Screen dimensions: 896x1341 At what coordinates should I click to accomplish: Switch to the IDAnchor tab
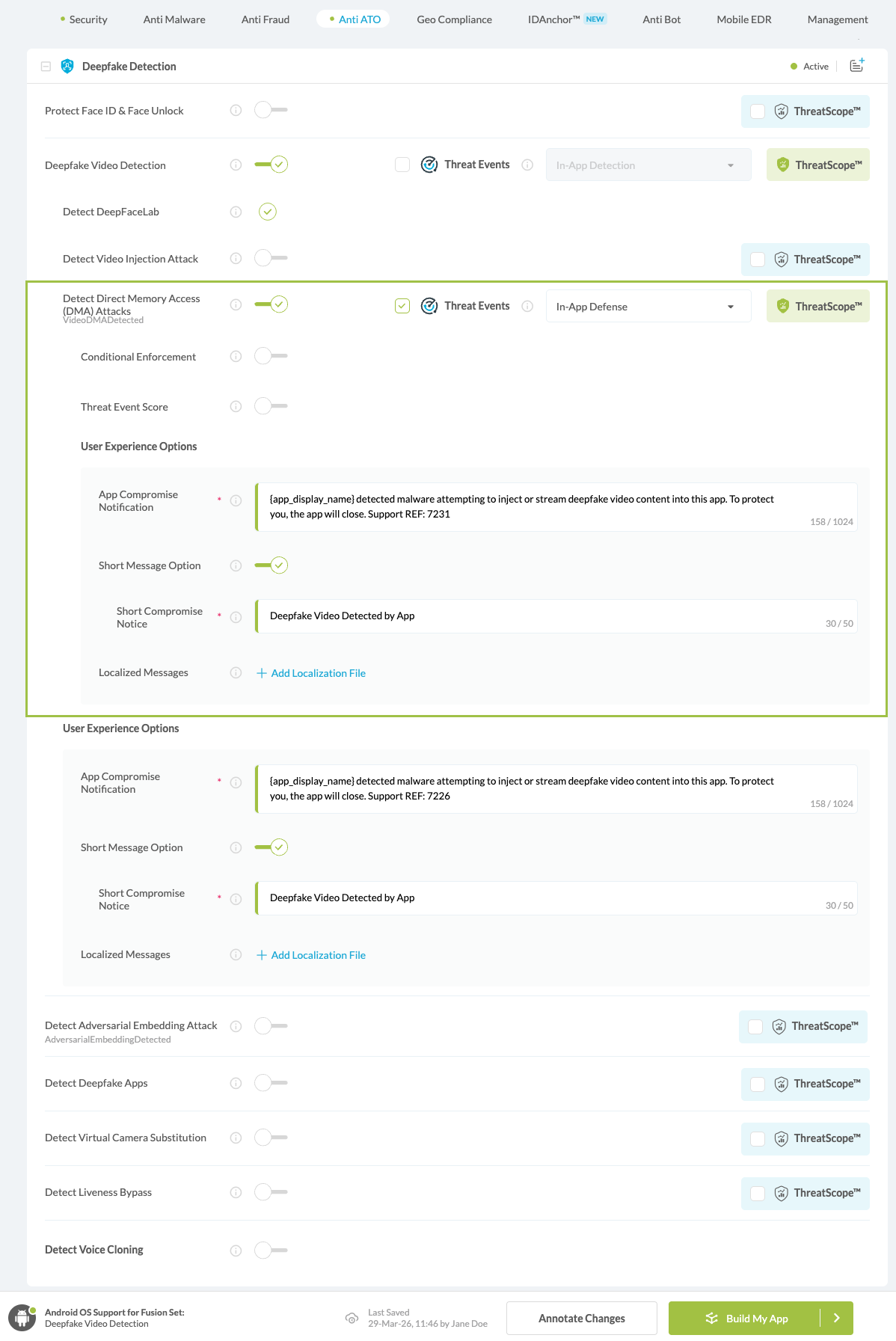[x=568, y=19]
